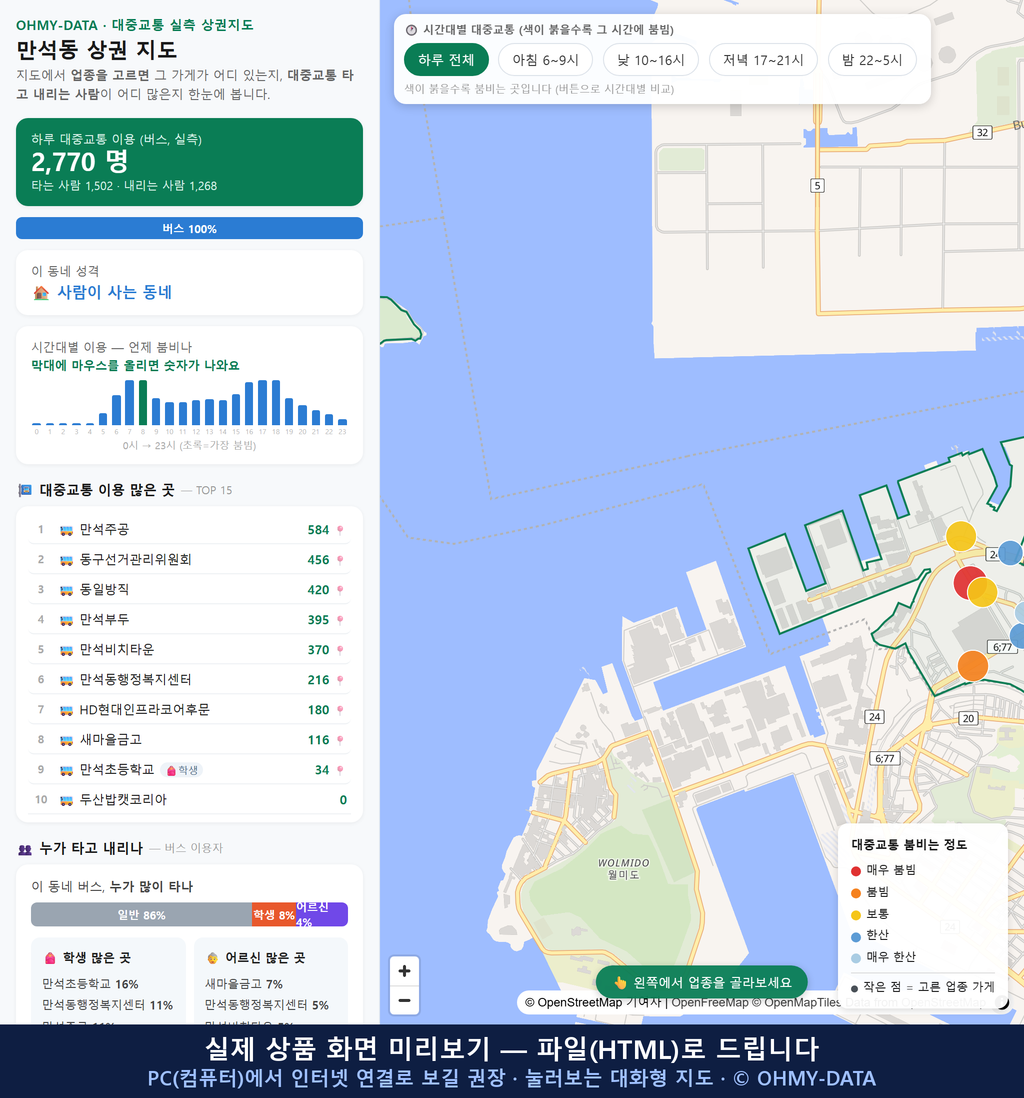The height and width of the screenshot is (1098, 1024).
Task: Open the 어르신 많은 곳 card
Action: point(271,980)
